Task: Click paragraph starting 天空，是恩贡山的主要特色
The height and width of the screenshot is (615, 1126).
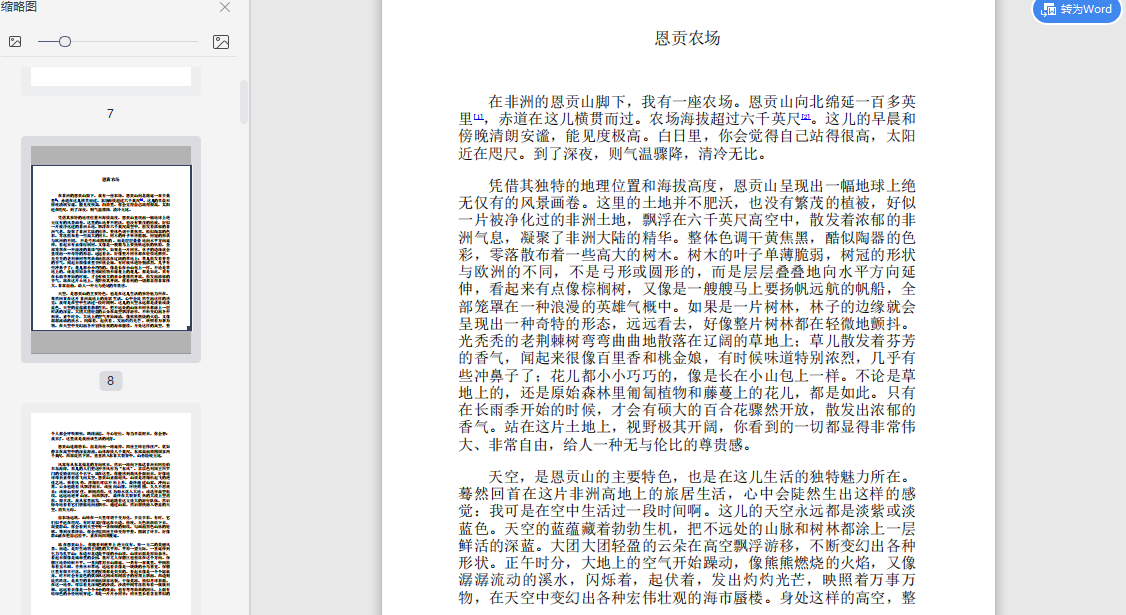Action: coord(687,537)
